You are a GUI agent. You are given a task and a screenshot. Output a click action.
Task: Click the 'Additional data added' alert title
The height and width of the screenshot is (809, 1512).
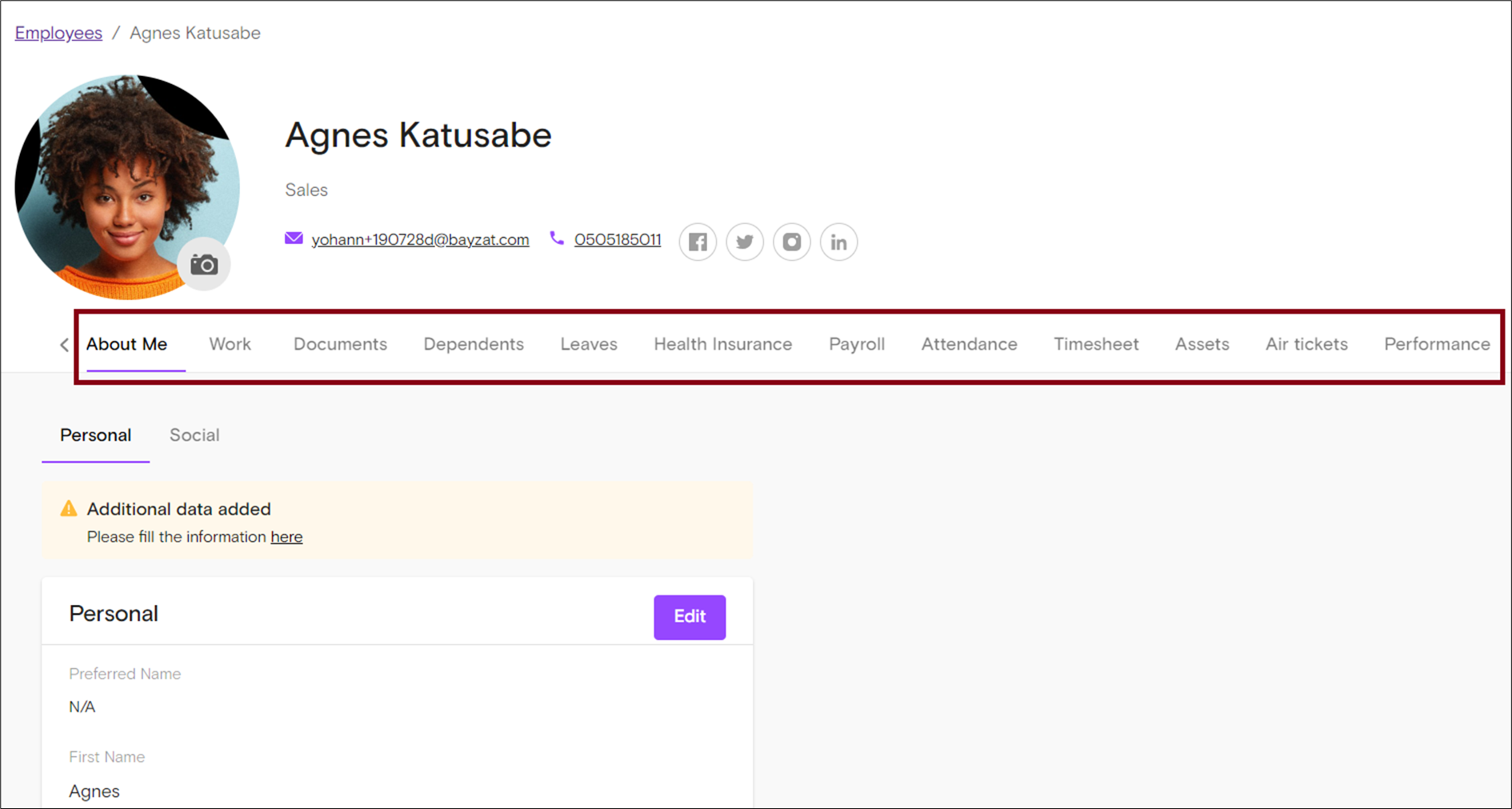tap(178, 509)
